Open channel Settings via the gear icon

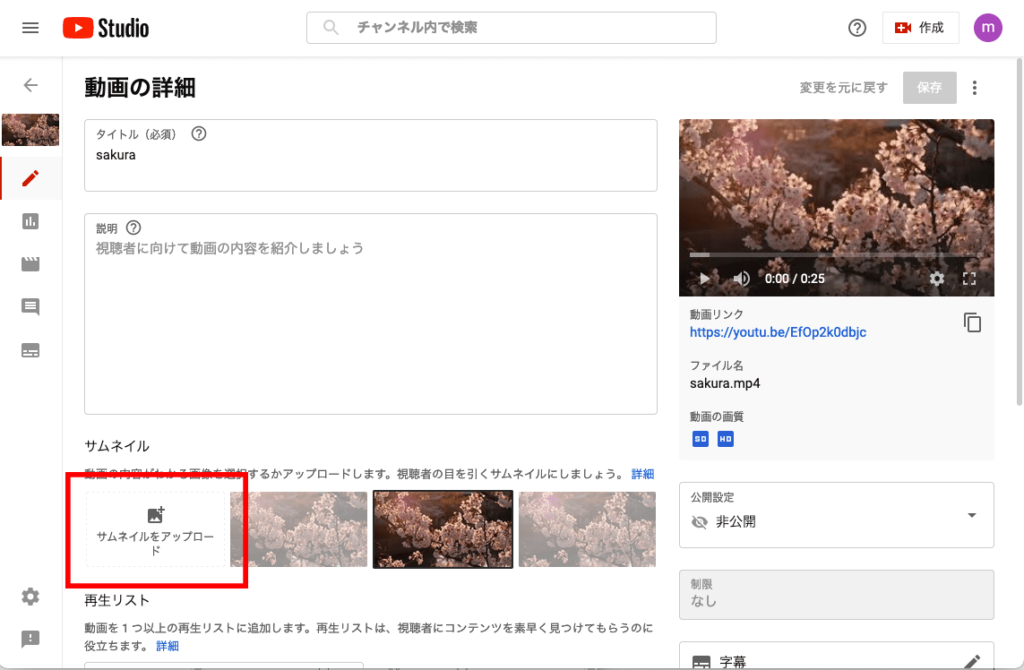point(30,596)
